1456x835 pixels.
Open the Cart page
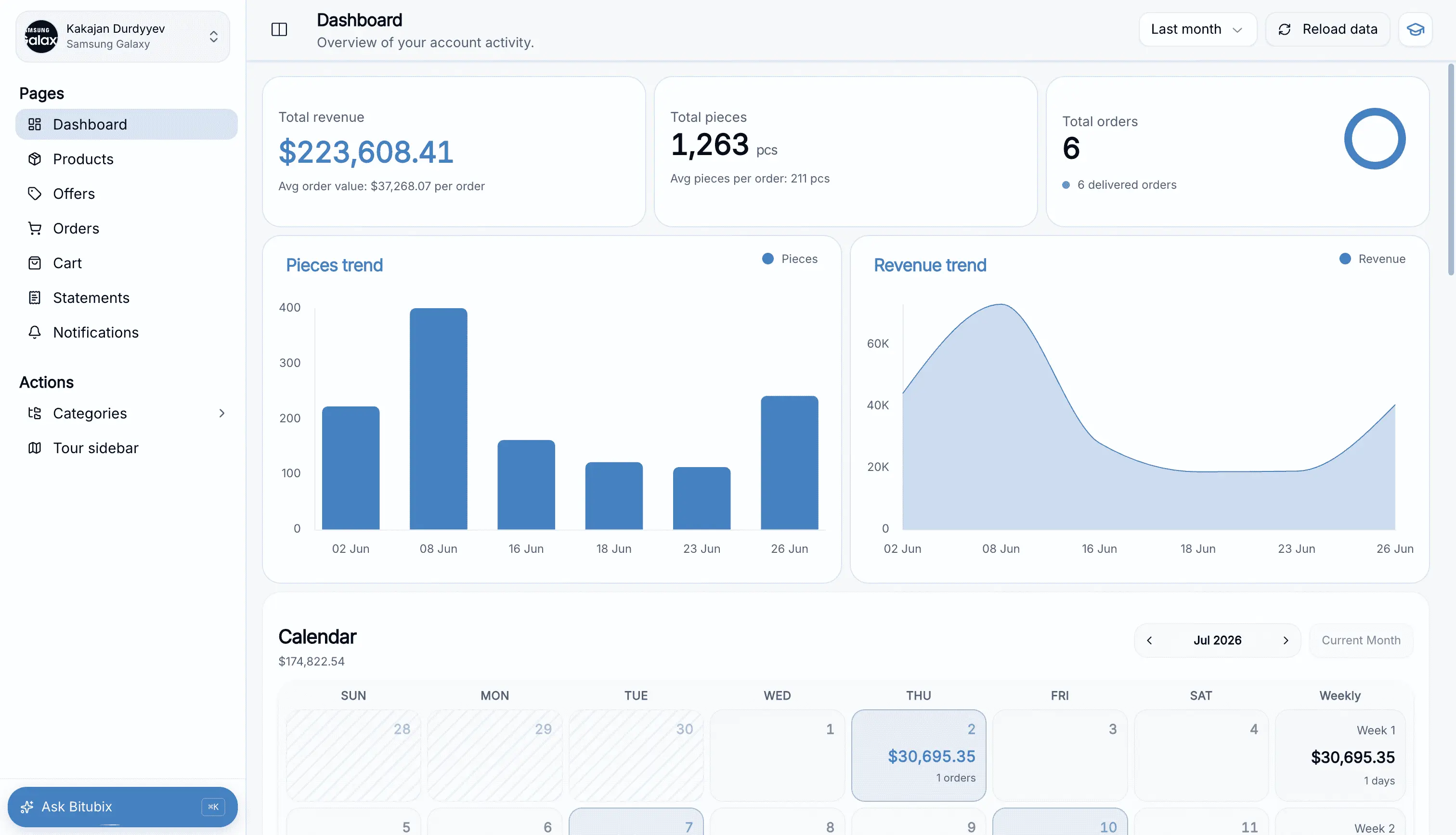(127, 263)
